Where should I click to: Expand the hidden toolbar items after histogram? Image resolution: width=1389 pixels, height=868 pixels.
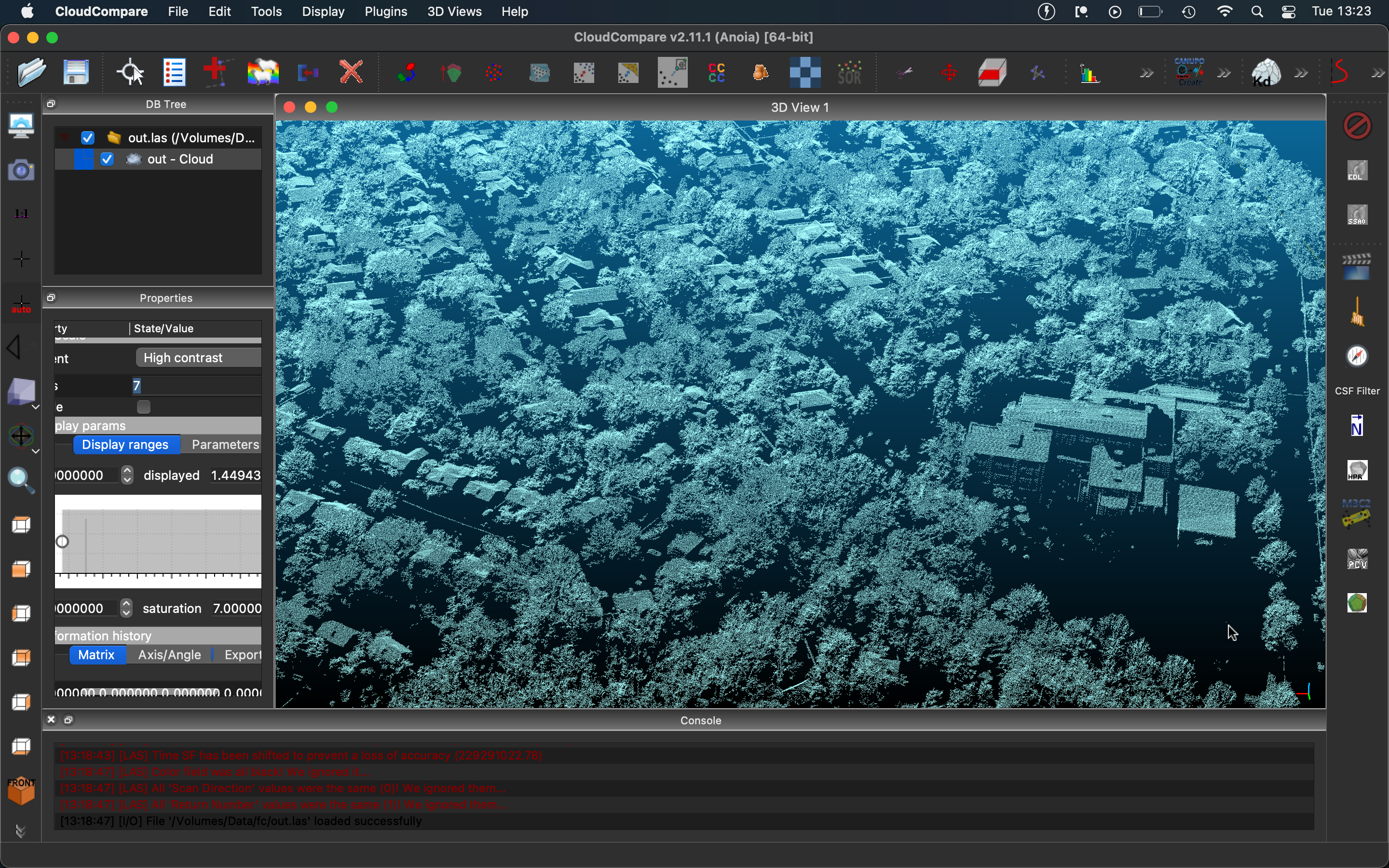pyautogui.click(x=1147, y=73)
